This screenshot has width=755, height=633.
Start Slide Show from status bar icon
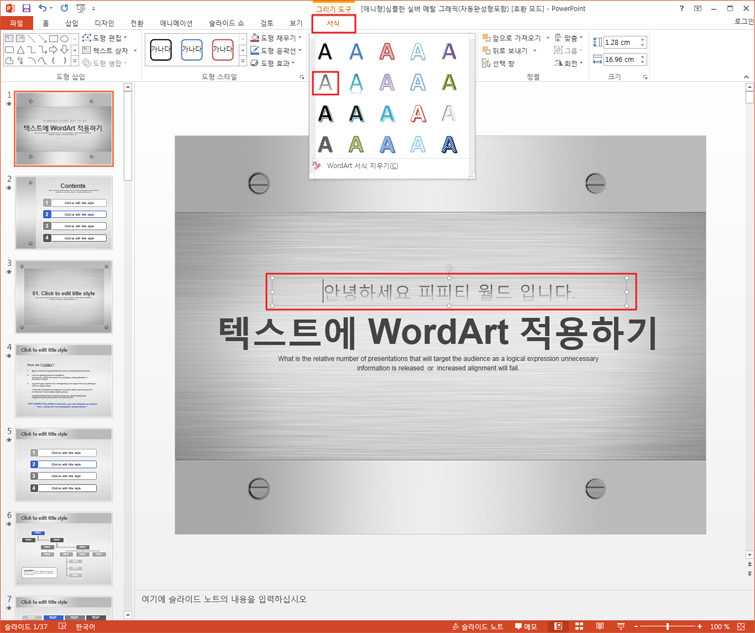point(621,626)
